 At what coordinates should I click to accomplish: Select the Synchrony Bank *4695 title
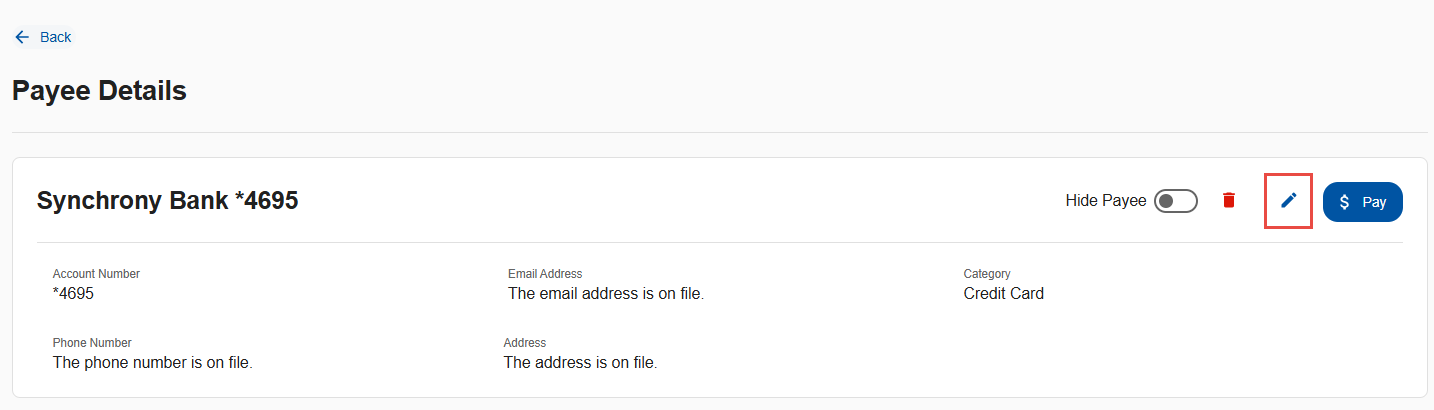point(168,201)
